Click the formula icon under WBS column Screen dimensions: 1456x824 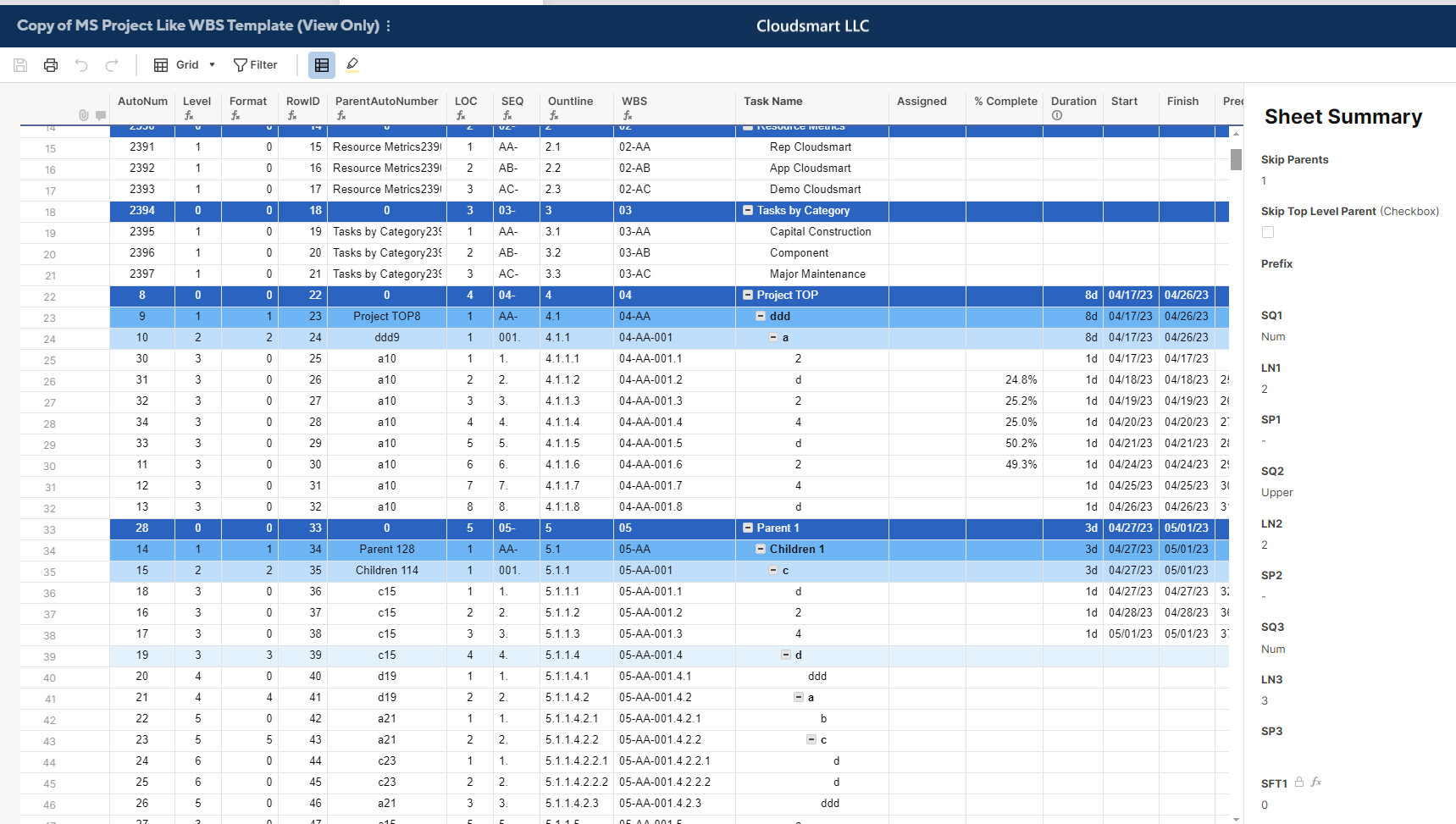point(628,115)
